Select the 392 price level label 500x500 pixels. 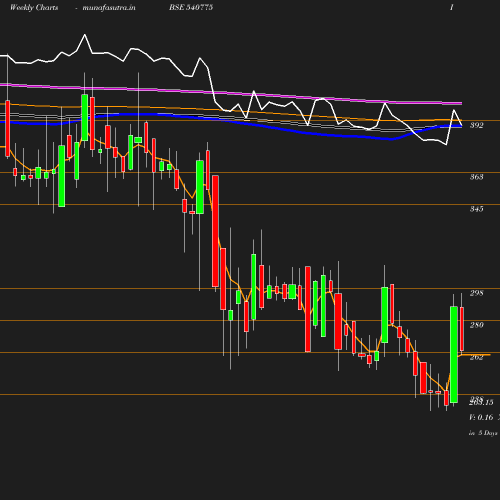coord(476,125)
